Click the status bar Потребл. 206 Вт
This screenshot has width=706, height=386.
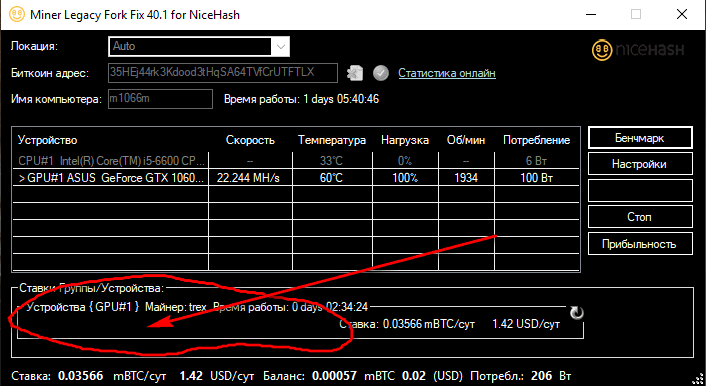tap(520, 376)
